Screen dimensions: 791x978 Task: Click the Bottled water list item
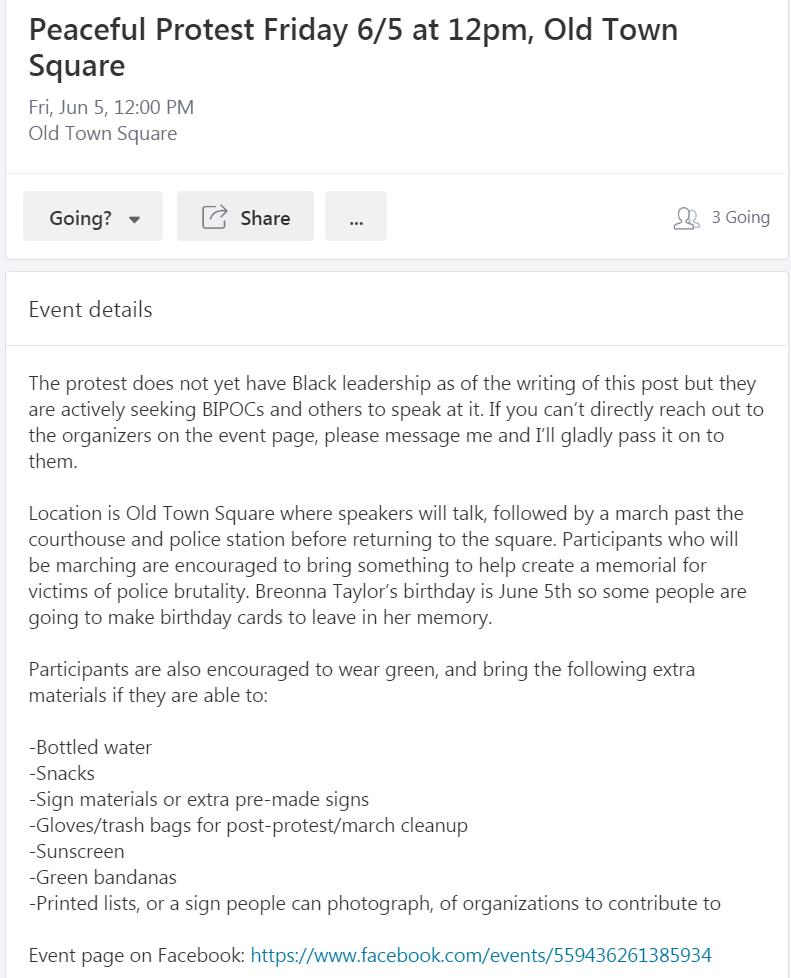click(91, 747)
